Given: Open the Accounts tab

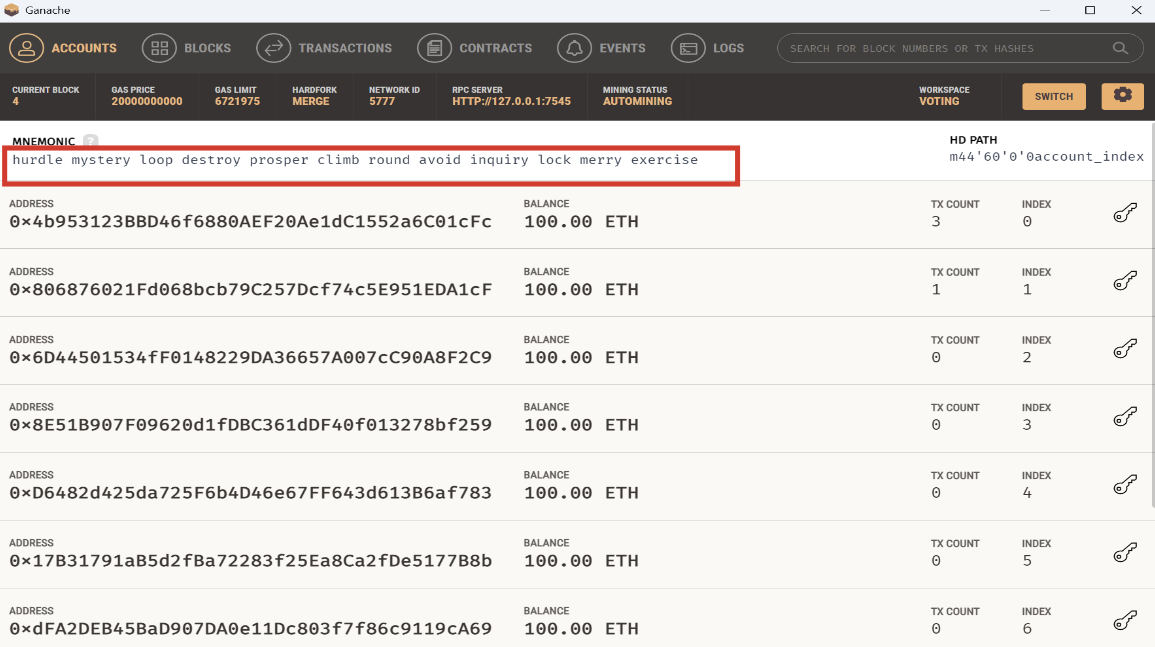Looking at the screenshot, I should pyautogui.click(x=63, y=49).
